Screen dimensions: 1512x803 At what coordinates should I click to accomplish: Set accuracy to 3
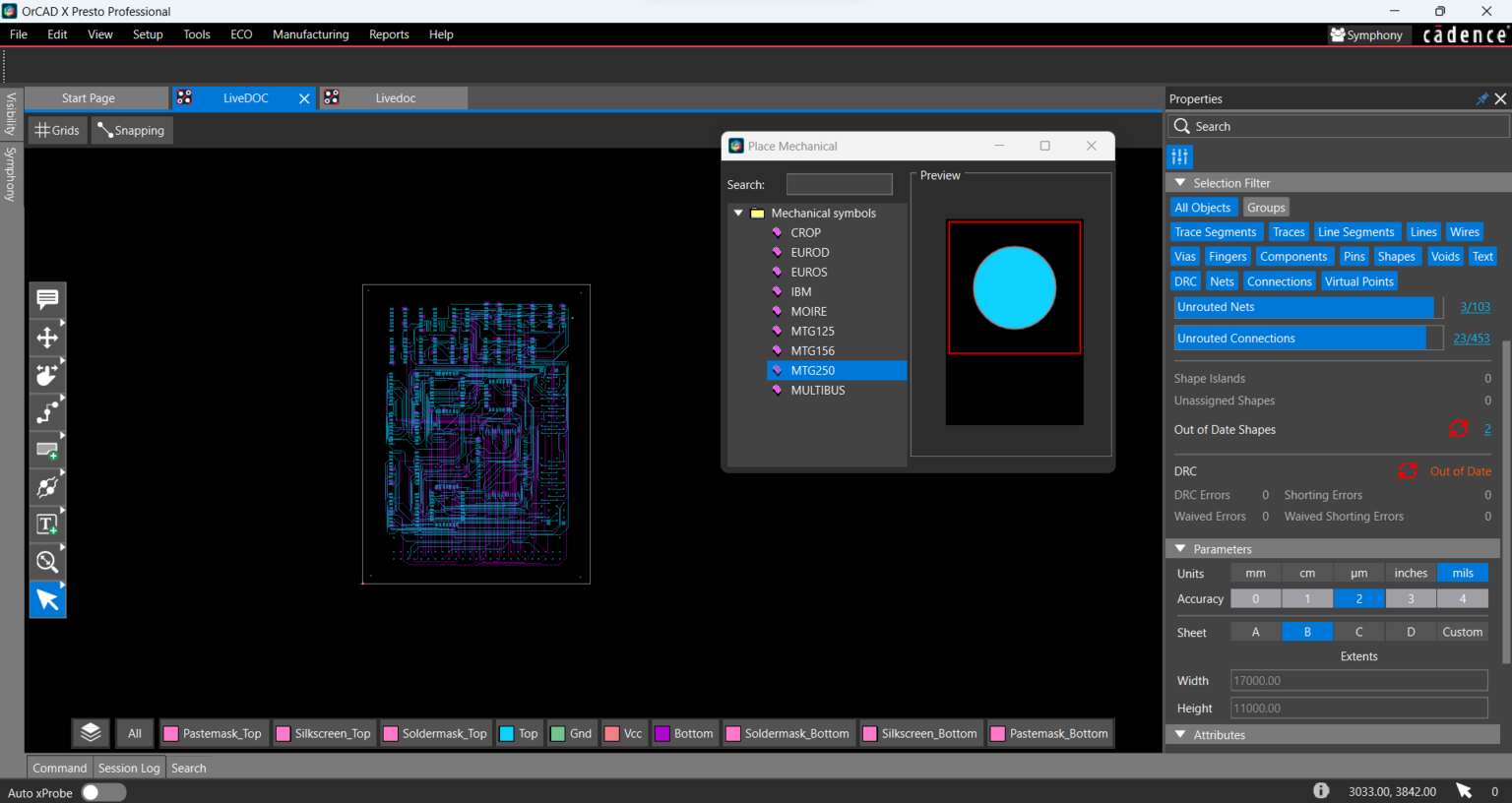(x=1411, y=598)
